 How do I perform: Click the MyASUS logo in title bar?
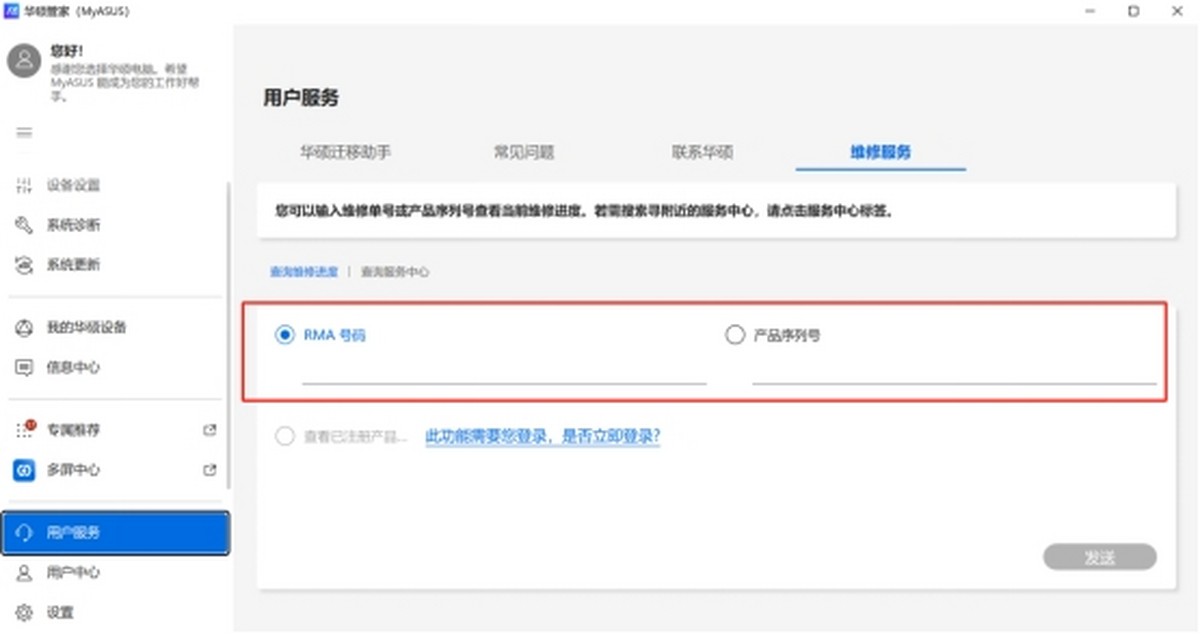tap(12, 11)
